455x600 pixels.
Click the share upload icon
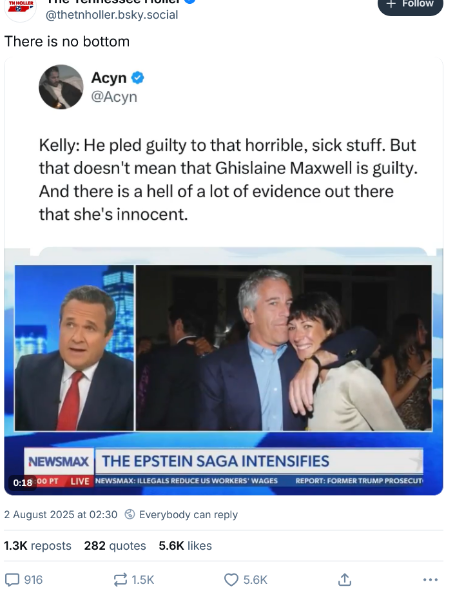(x=344, y=580)
